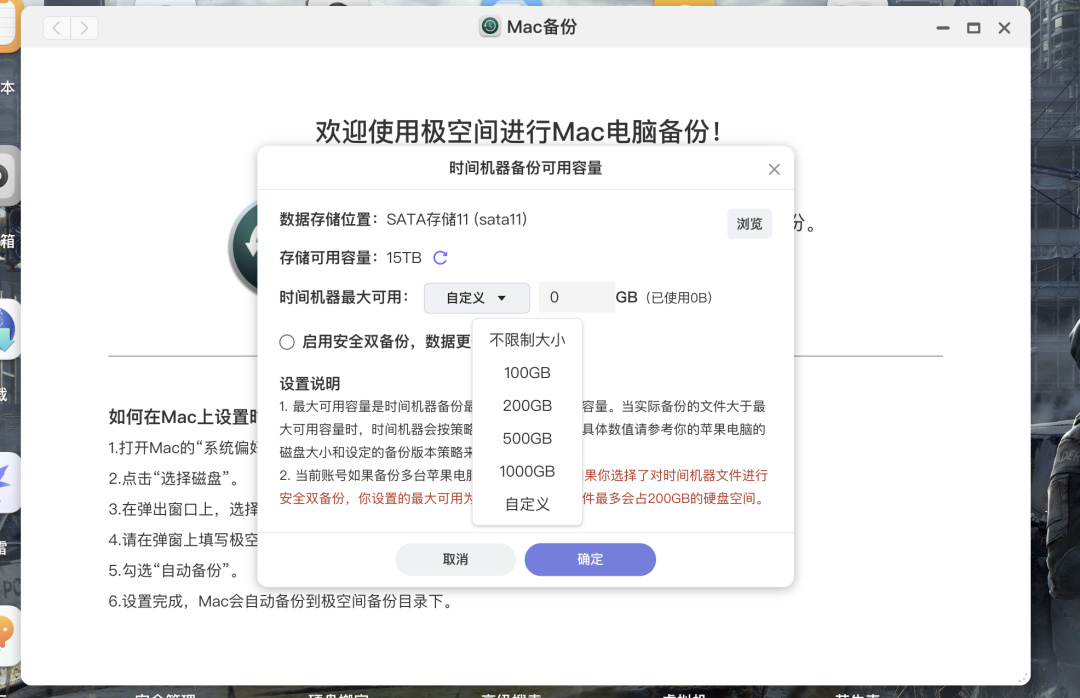Click the 时间机器备份可用容量 dialog title
This screenshot has height=698, width=1080.
coord(526,168)
